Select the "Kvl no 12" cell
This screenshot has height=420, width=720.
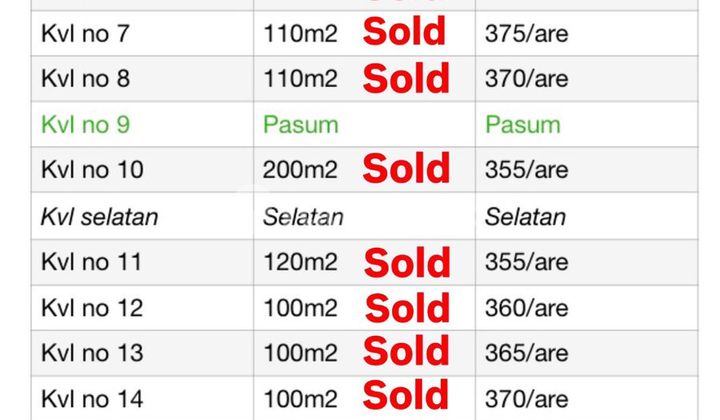(x=91, y=308)
